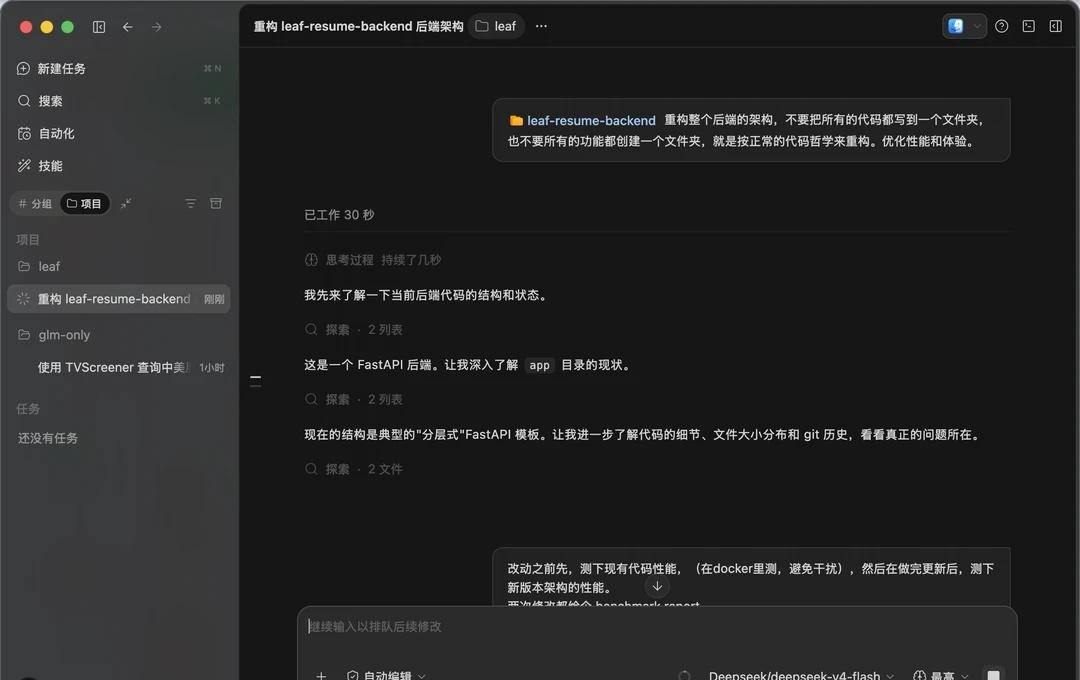Click the plus attach button
Screen dimensions: 1080x680
coord(321,675)
